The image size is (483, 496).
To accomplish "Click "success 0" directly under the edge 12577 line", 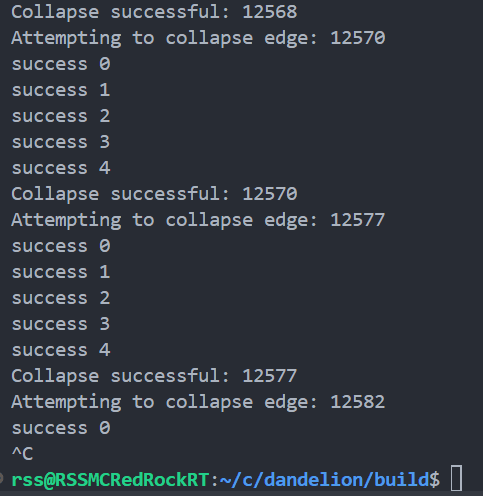I will (x=61, y=246).
